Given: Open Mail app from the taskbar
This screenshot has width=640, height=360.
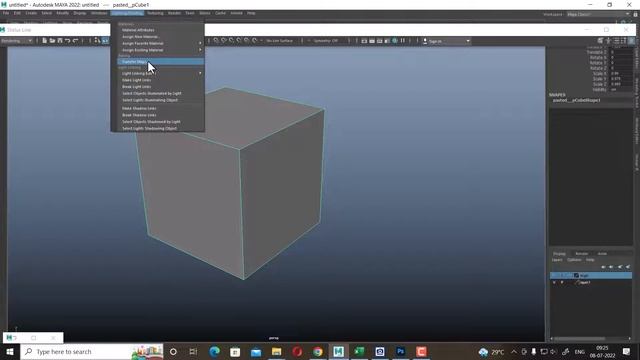Looking at the screenshot, I should [256, 351].
